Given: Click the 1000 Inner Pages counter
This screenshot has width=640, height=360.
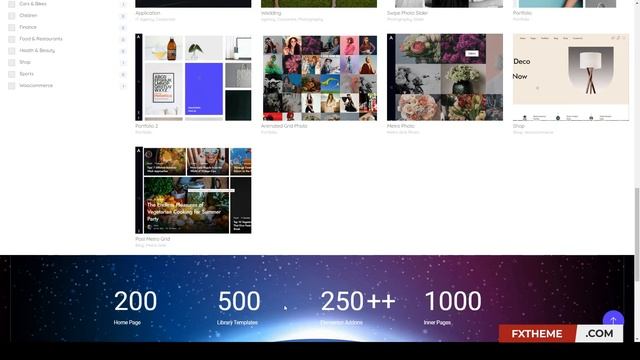Looking at the screenshot, I should pyautogui.click(x=453, y=307).
